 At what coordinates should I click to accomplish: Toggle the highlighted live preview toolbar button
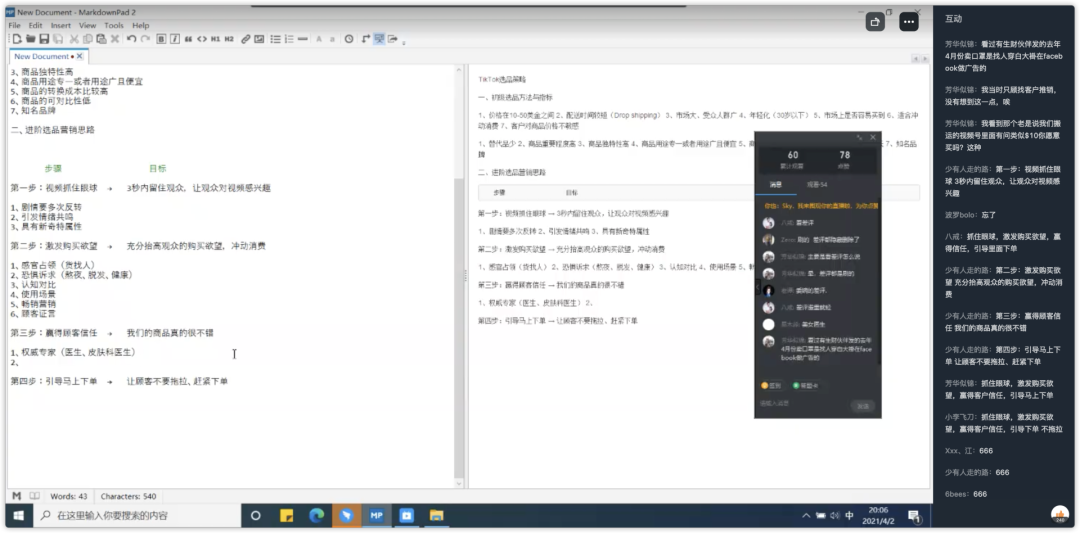[379, 39]
